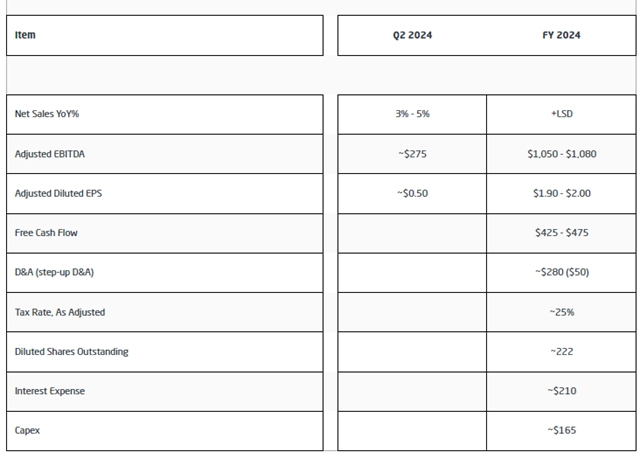Viewport: 640px width, 459px height.
Task: Click the Item column header
Action: 26,35
